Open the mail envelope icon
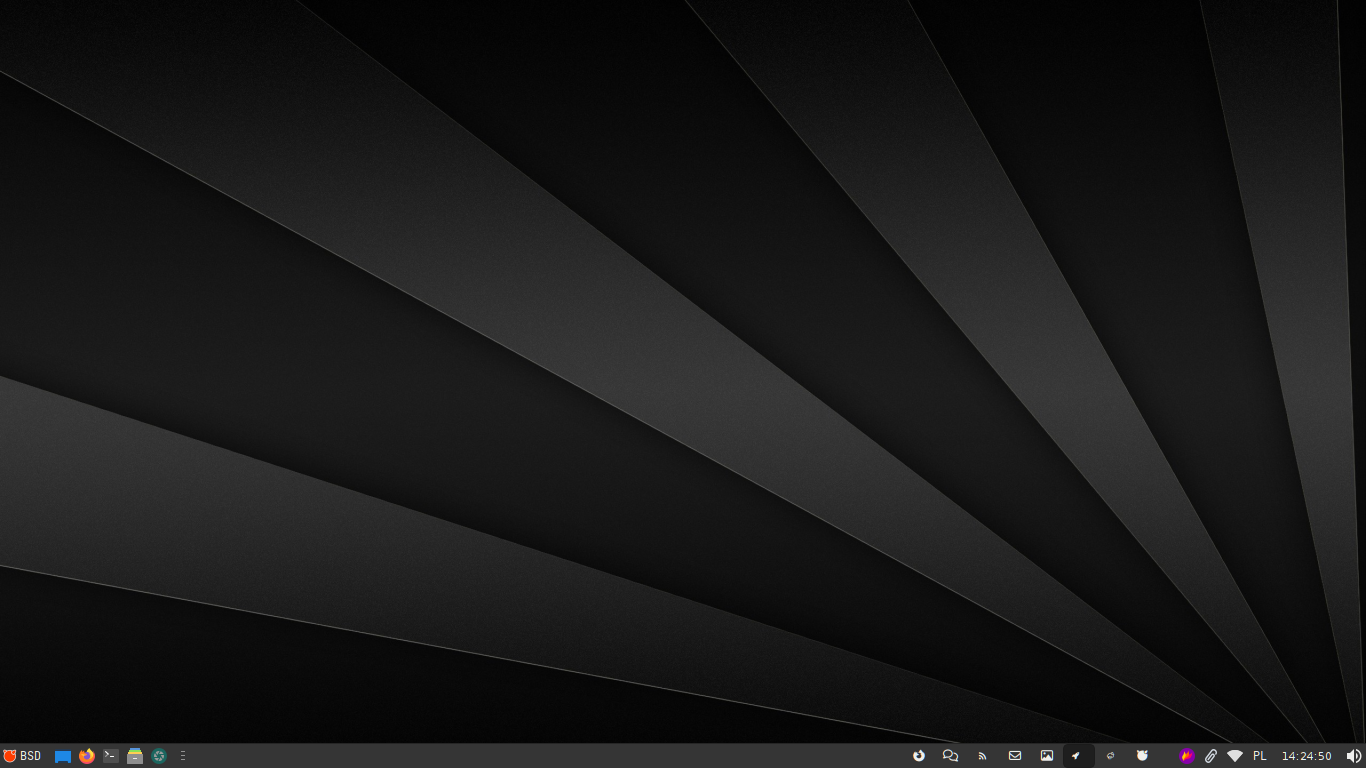 click(x=1014, y=756)
